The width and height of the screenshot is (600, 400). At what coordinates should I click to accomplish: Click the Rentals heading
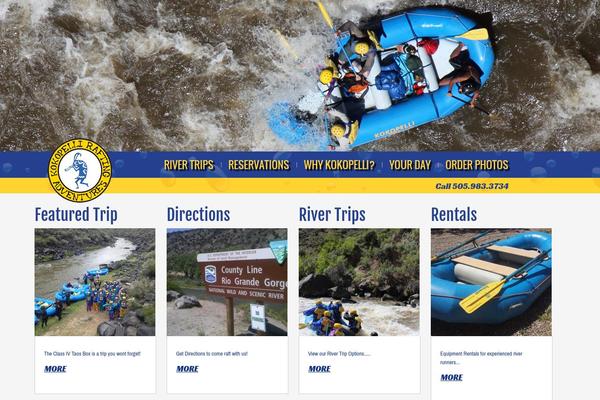coord(454,214)
